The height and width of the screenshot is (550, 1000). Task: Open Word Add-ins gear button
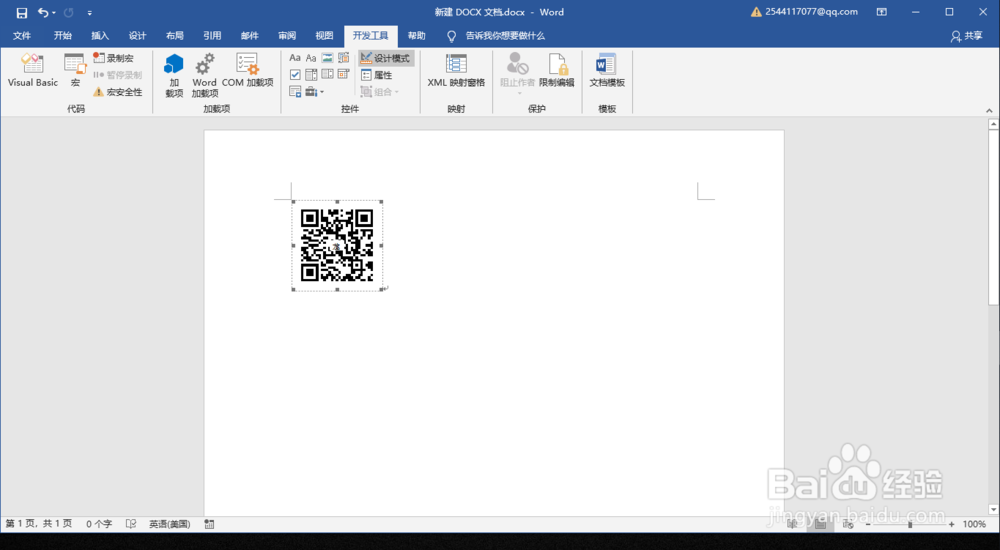coord(205,75)
